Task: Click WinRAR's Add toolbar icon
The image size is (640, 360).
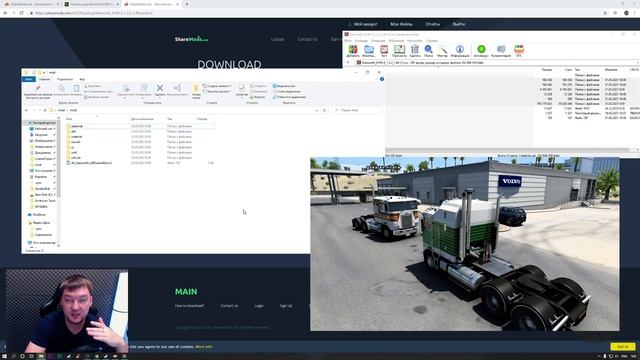Action: [x=353, y=50]
